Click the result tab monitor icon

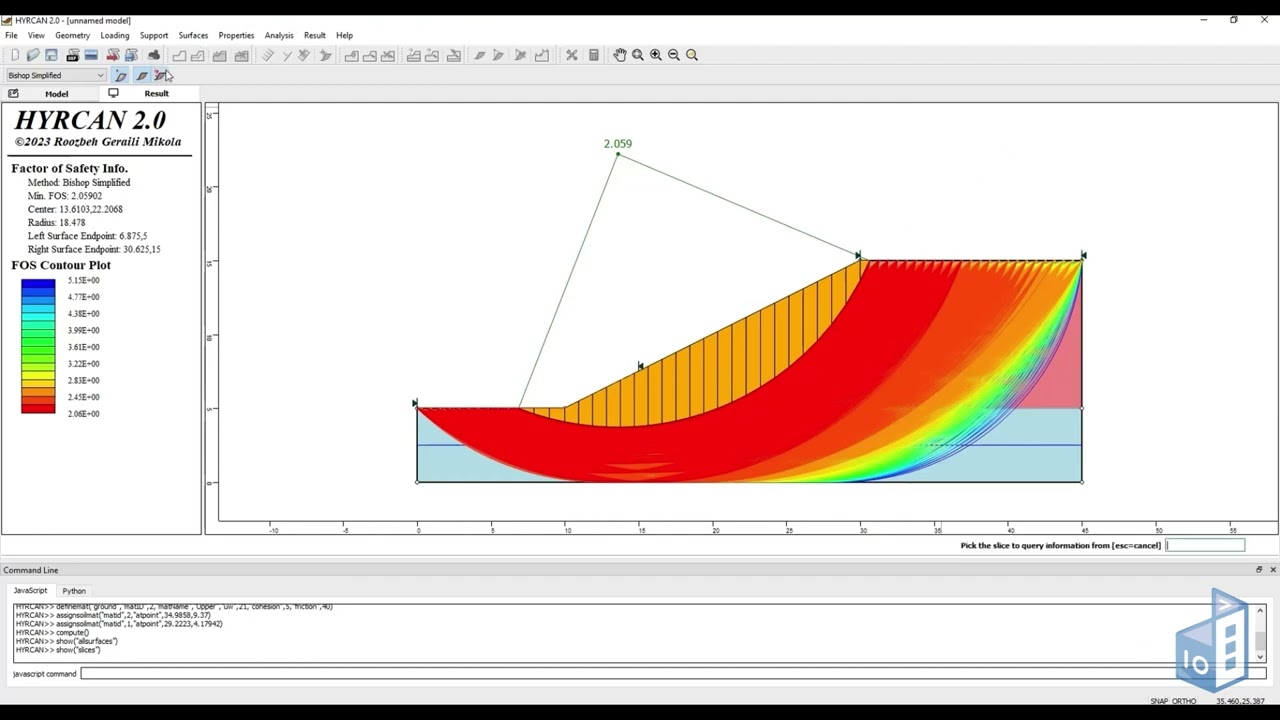[113, 93]
